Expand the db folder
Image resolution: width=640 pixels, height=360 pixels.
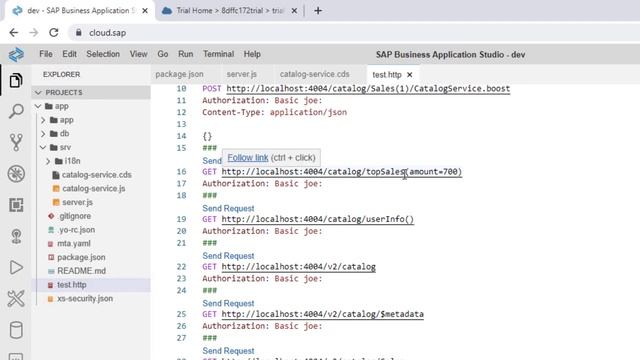(x=43, y=133)
